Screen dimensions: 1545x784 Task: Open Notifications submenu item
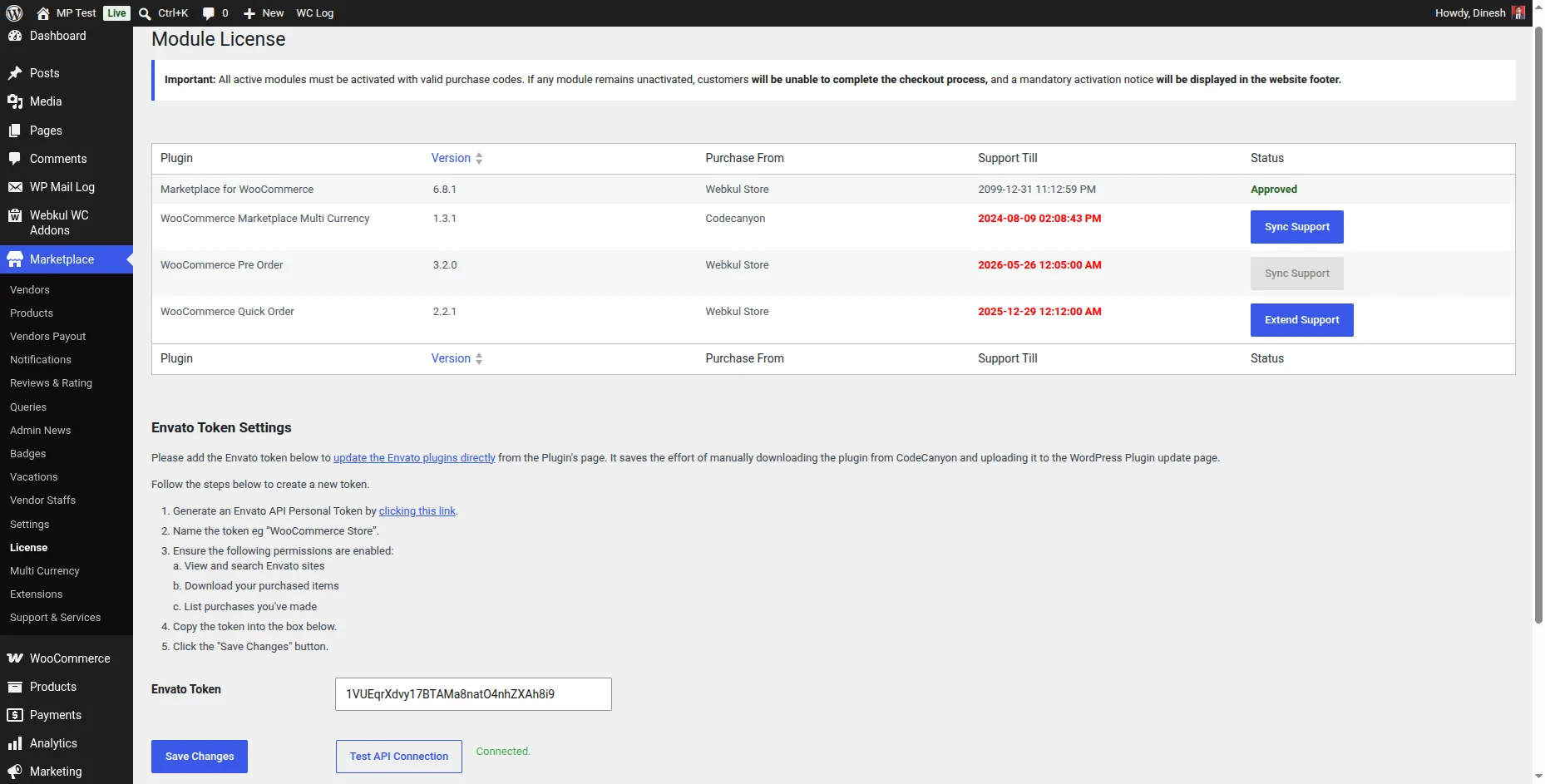point(41,359)
